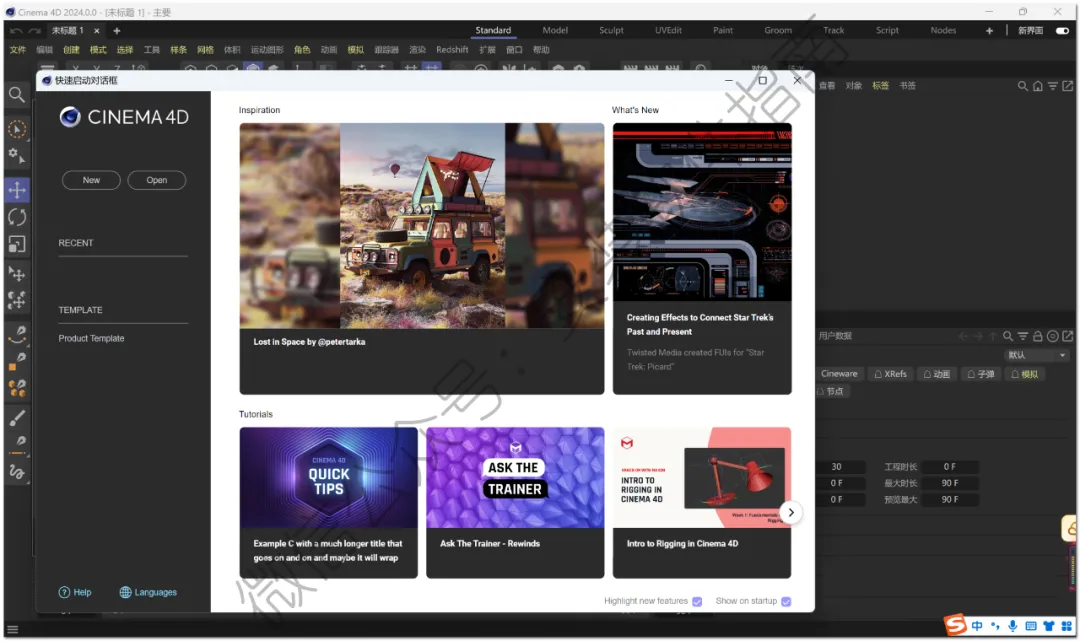Switch to the Sculpt layout tab
The width and height of the screenshot is (1080, 641).
pyautogui.click(x=611, y=30)
